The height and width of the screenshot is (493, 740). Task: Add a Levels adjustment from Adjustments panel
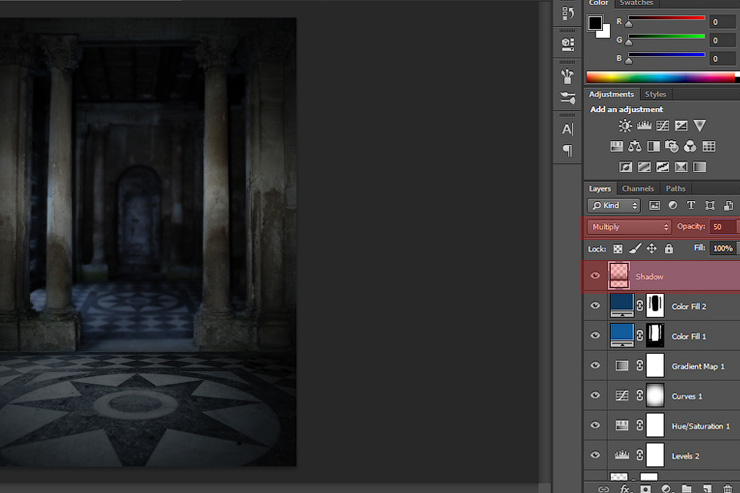coord(644,126)
